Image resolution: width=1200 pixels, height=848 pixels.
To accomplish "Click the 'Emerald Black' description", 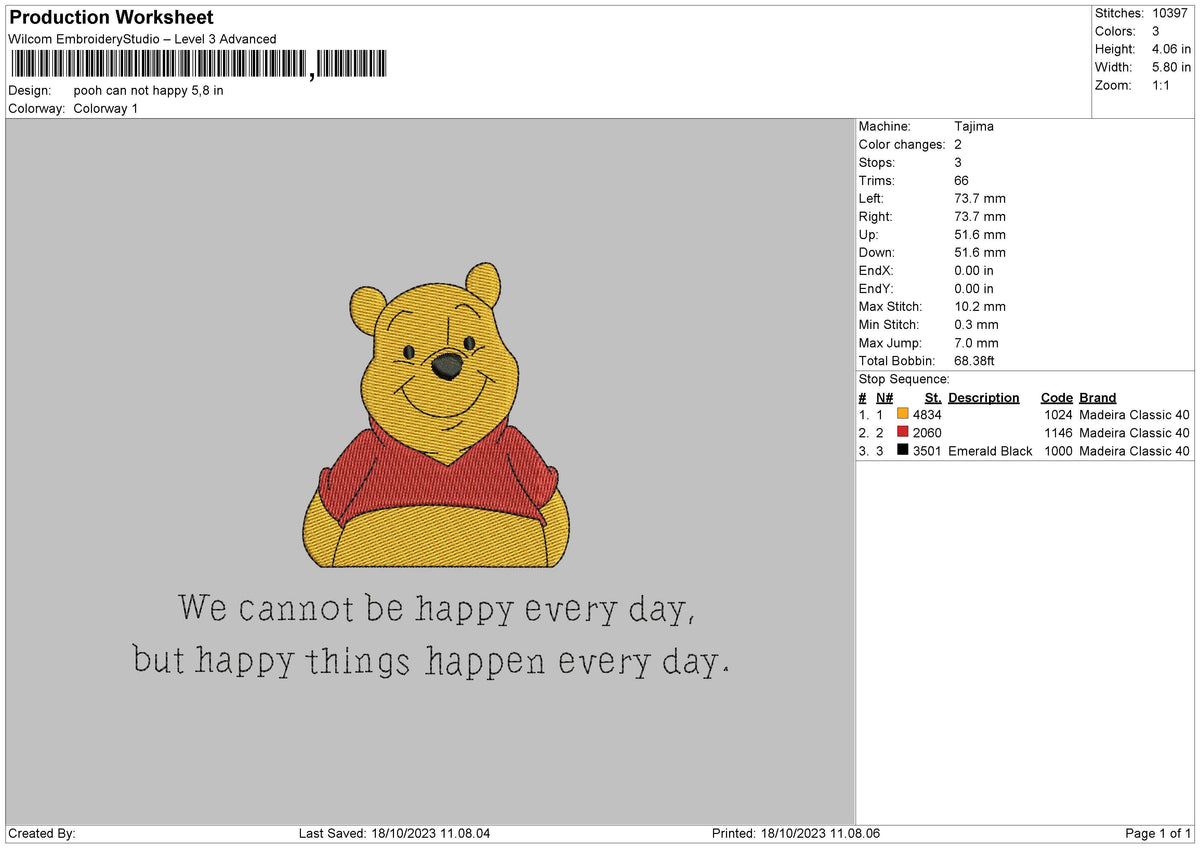I will (x=990, y=451).
